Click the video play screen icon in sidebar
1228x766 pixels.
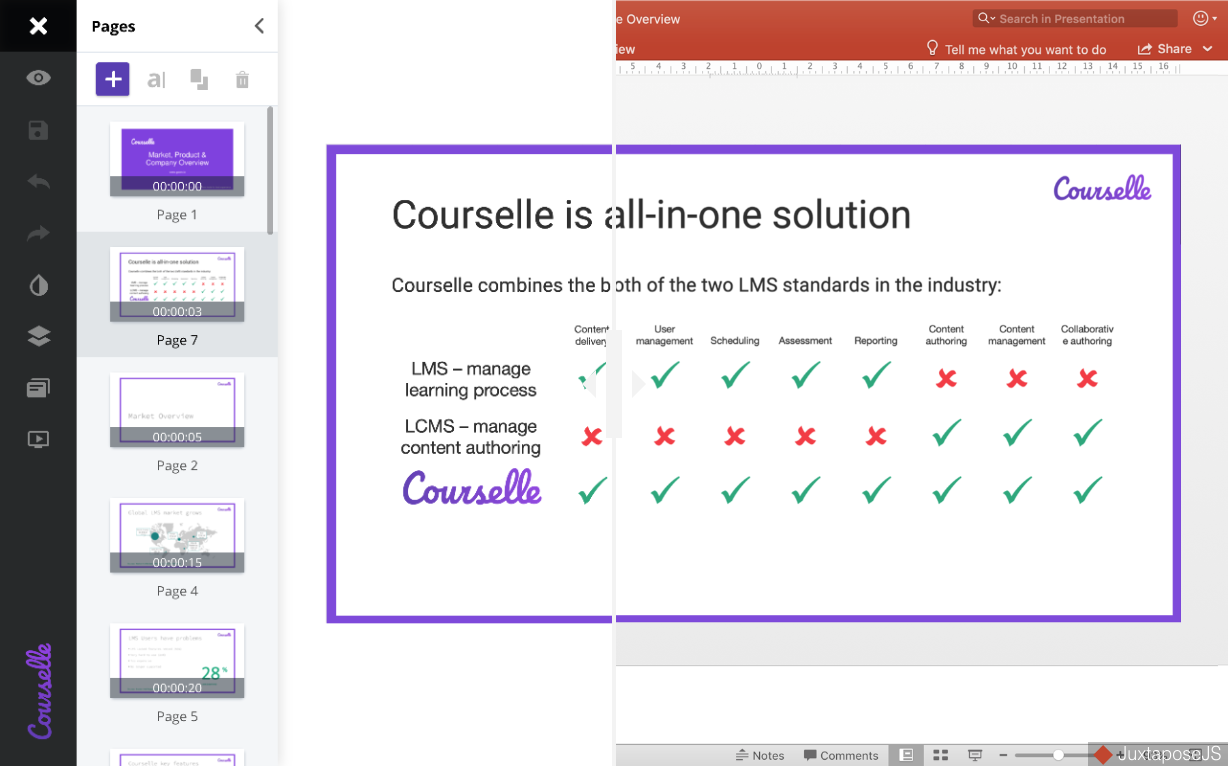(x=38, y=439)
